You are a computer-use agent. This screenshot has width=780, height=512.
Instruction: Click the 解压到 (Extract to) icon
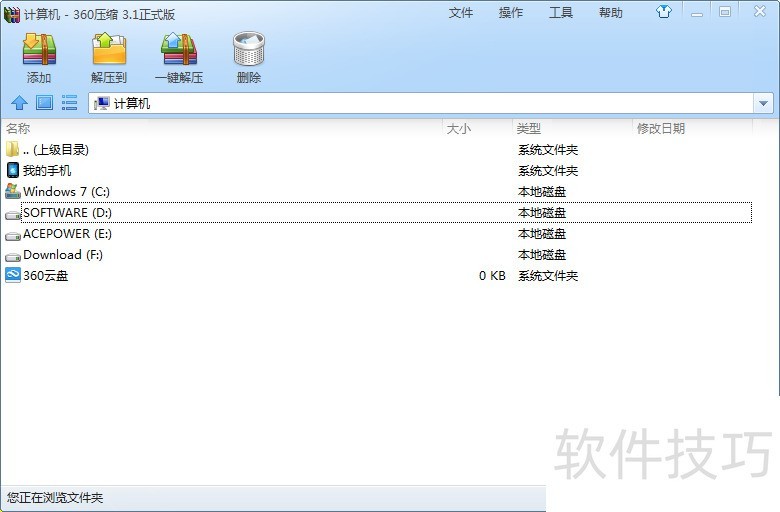tap(109, 49)
